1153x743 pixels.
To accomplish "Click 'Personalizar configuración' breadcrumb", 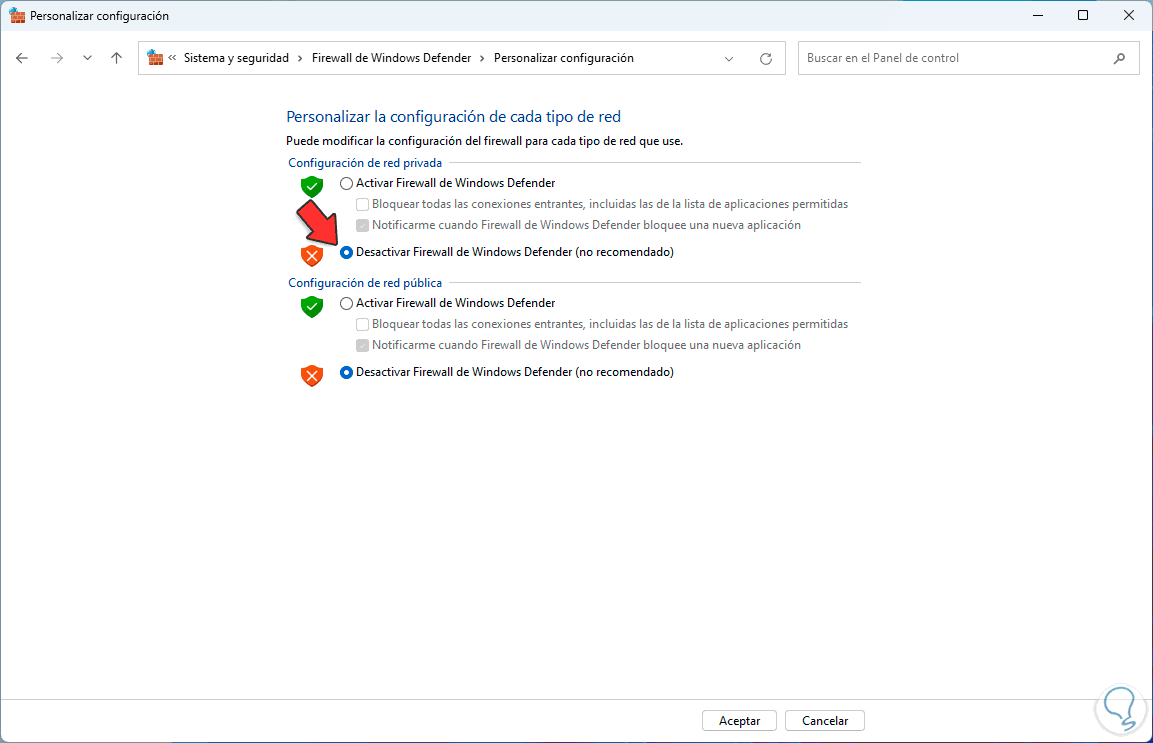I will click(563, 58).
